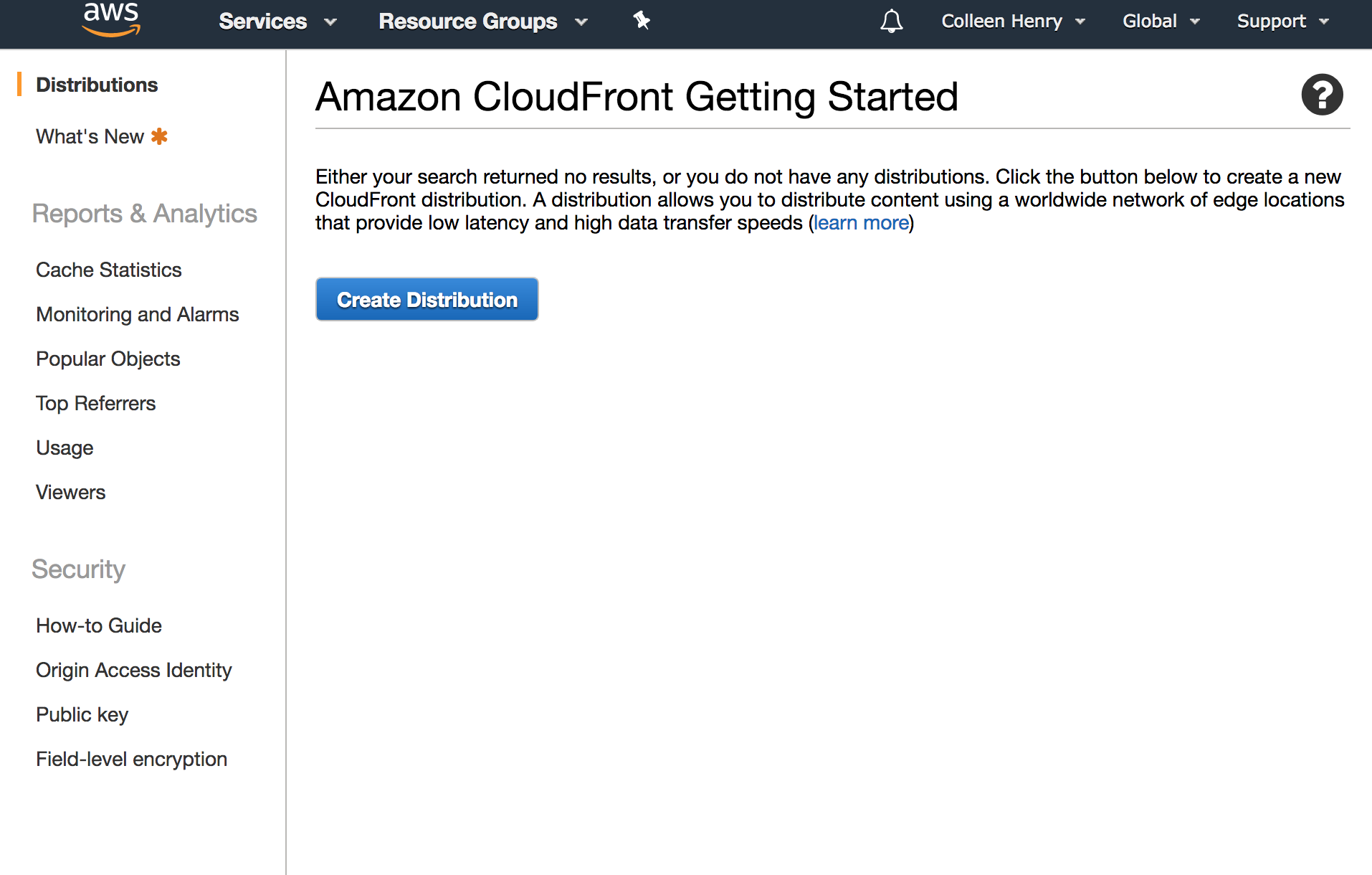1372x875 pixels.
Task: Click the pin shortcut icon in header
Action: [642, 21]
